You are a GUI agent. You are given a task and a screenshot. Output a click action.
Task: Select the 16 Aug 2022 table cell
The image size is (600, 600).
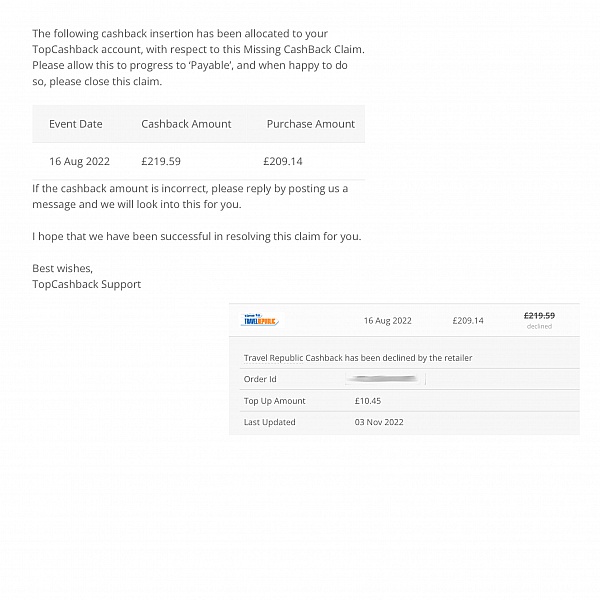(79, 161)
